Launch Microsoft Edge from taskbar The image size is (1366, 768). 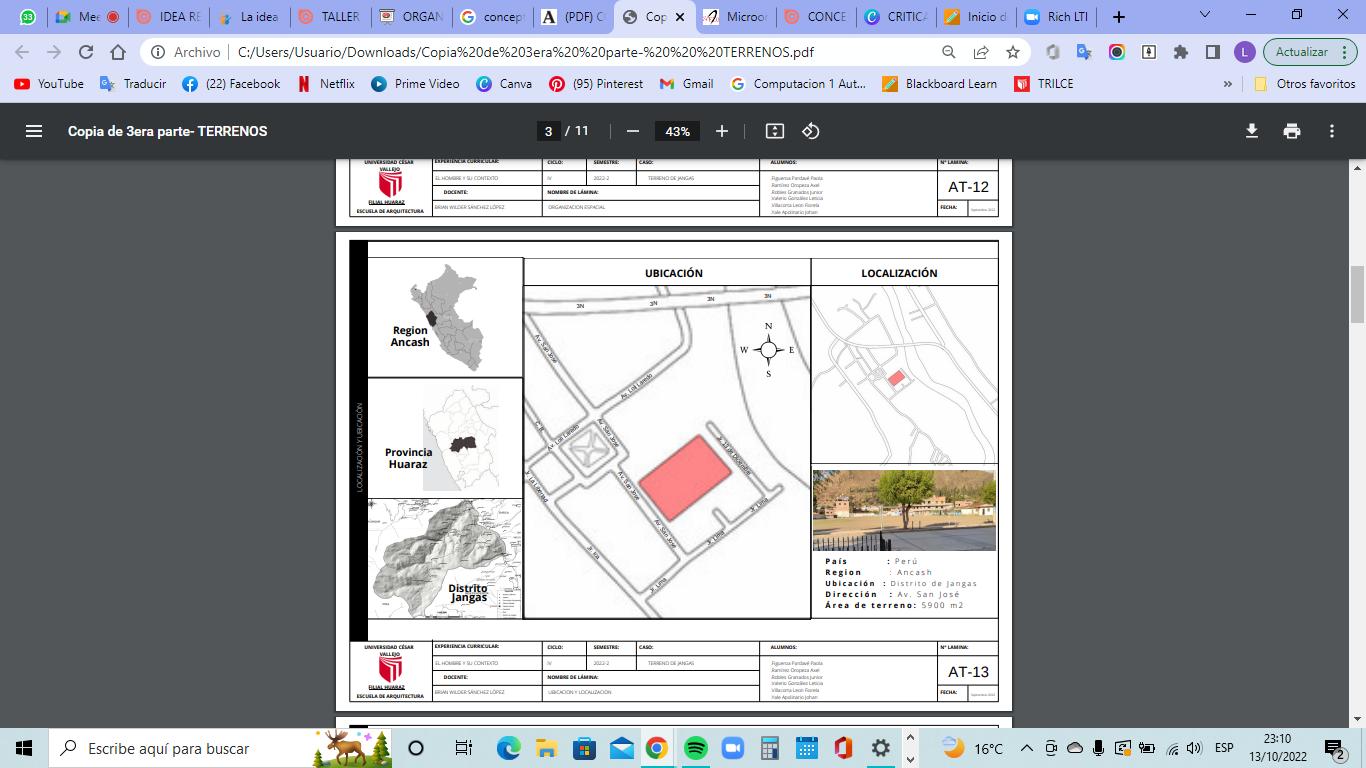point(509,748)
